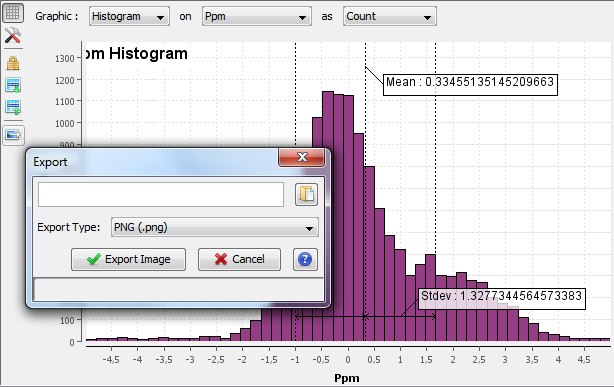Open the Export Type PNG dropdown
The image size is (614, 387).
coord(215,227)
